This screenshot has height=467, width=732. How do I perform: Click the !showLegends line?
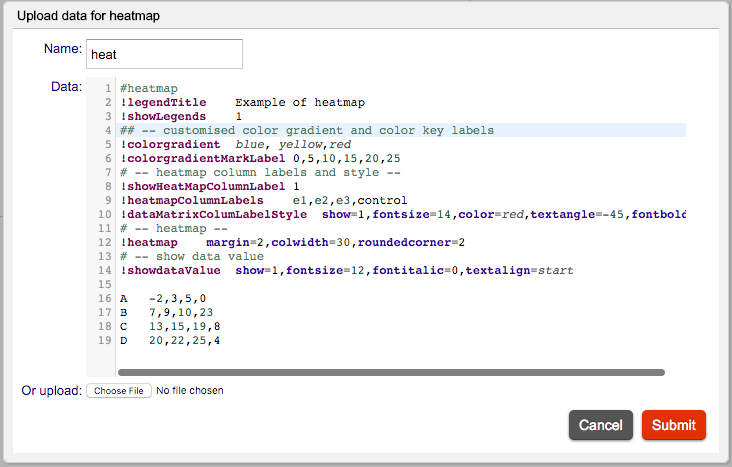[x=181, y=116]
